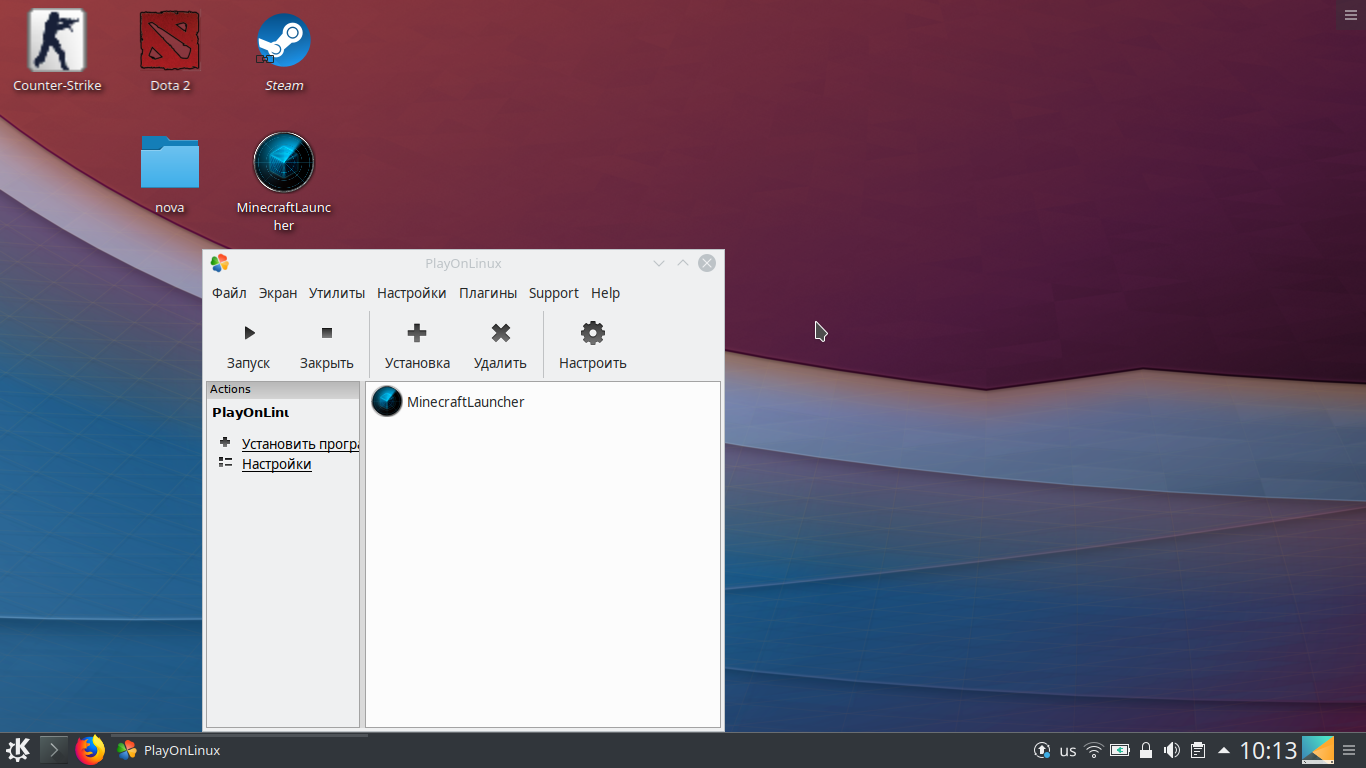Expand hidden system tray icons arrow
The height and width of the screenshot is (768, 1366).
click(x=1223, y=750)
